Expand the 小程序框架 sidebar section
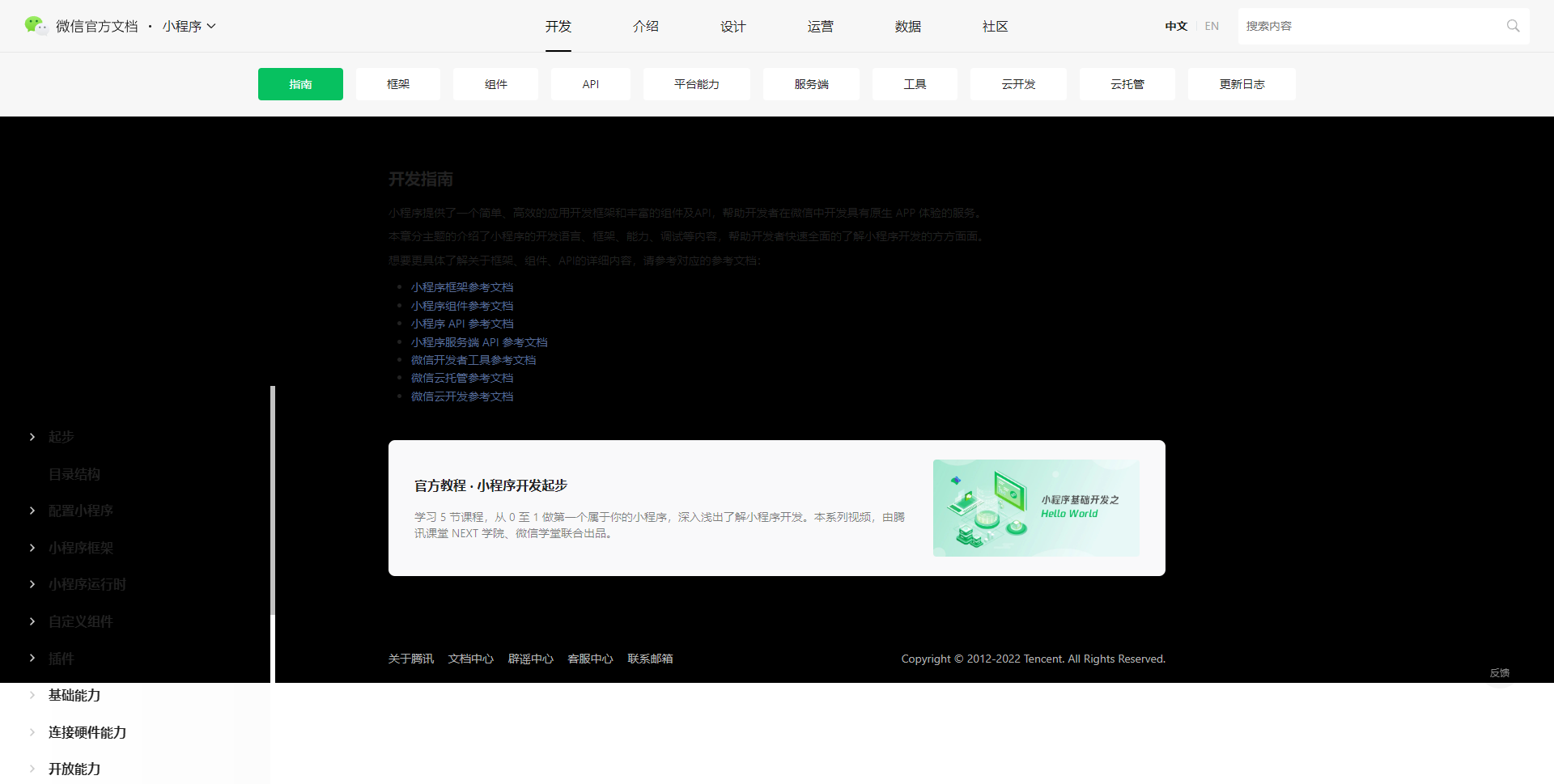Viewport: 1554px width, 784px height. [x=80, y=548]
